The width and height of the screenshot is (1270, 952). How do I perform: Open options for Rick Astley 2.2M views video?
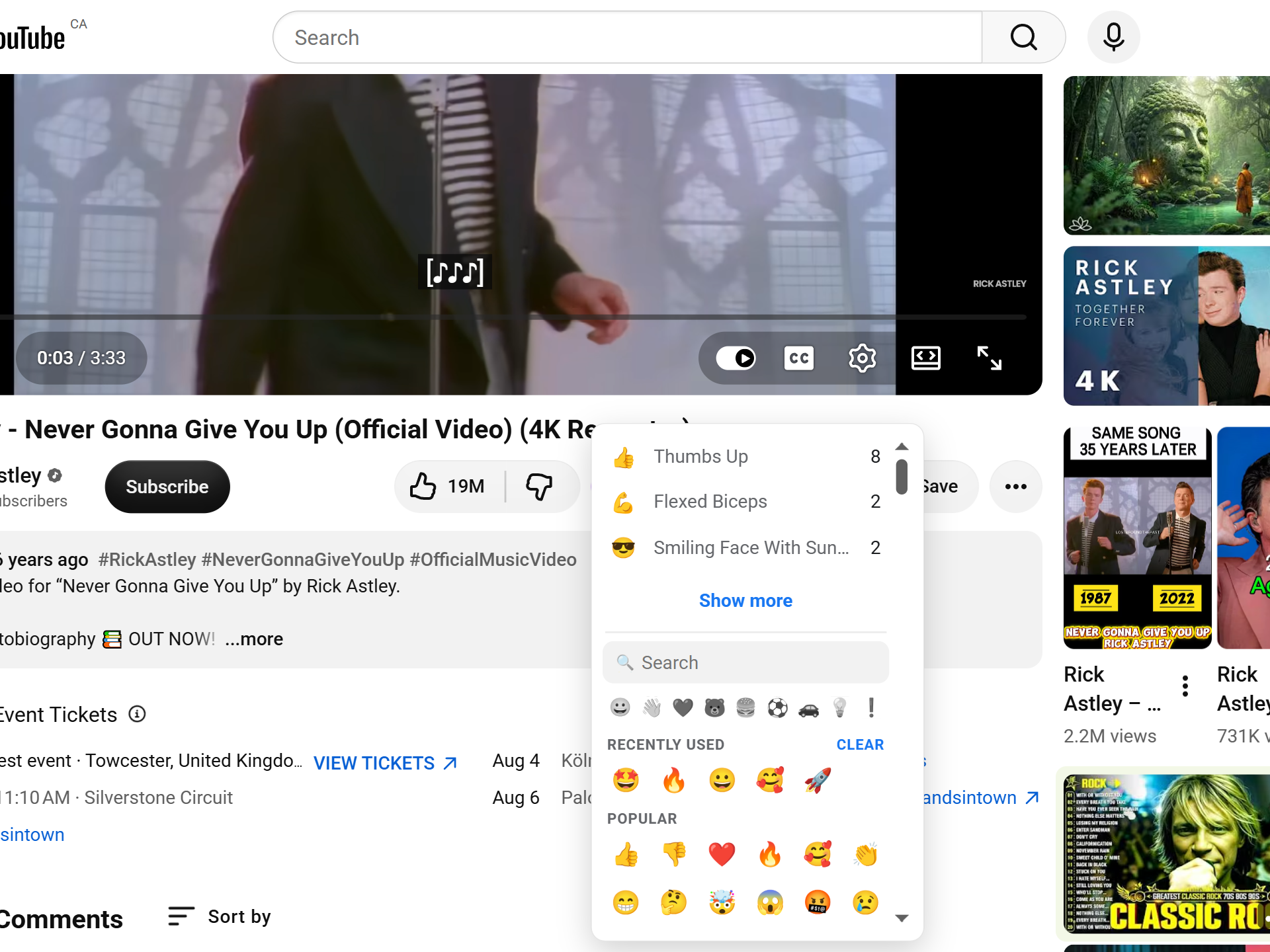1185,686
